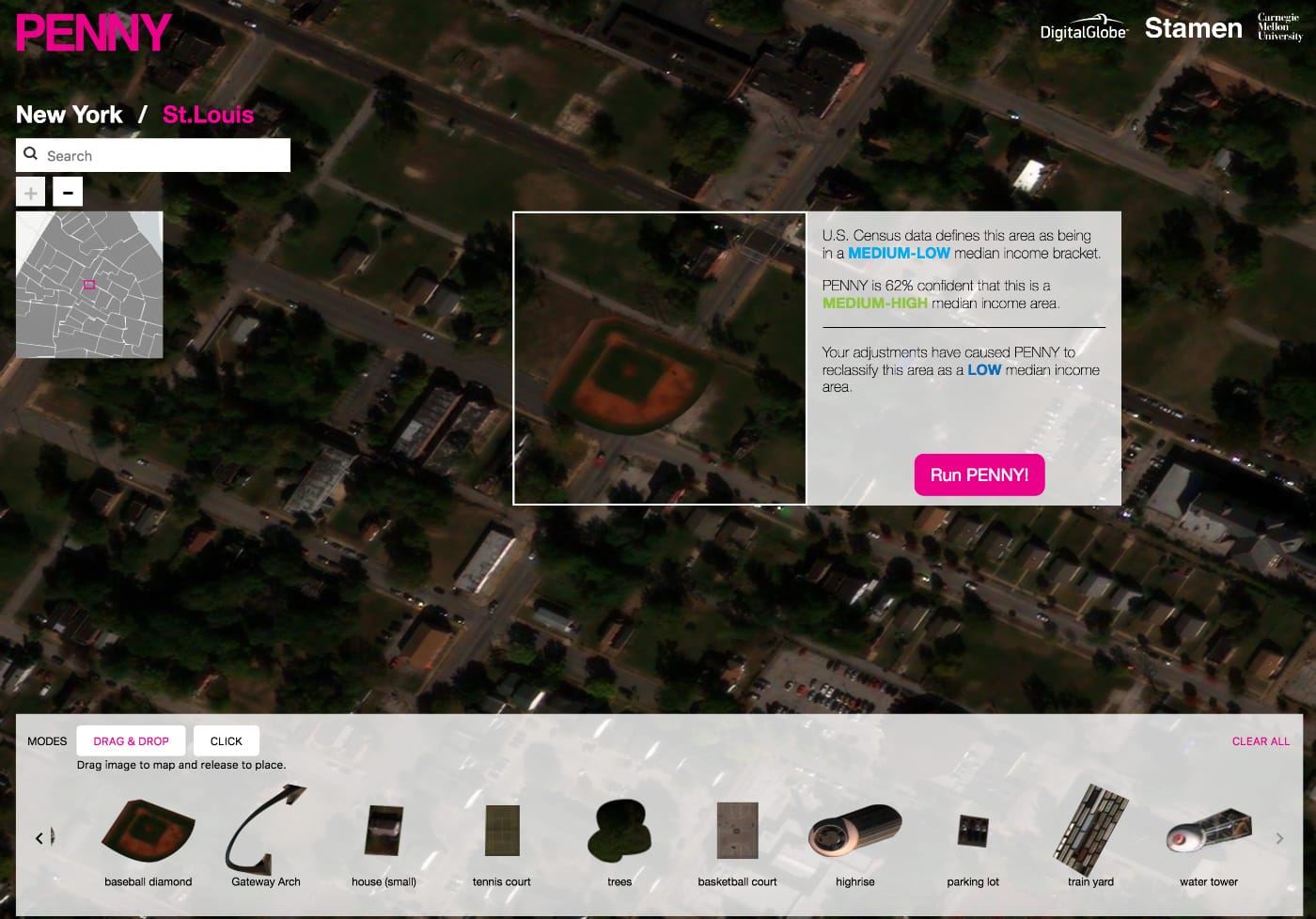Click inside the Search field
This screenshot has height=919, width=1316.
(x=150, y=154)
